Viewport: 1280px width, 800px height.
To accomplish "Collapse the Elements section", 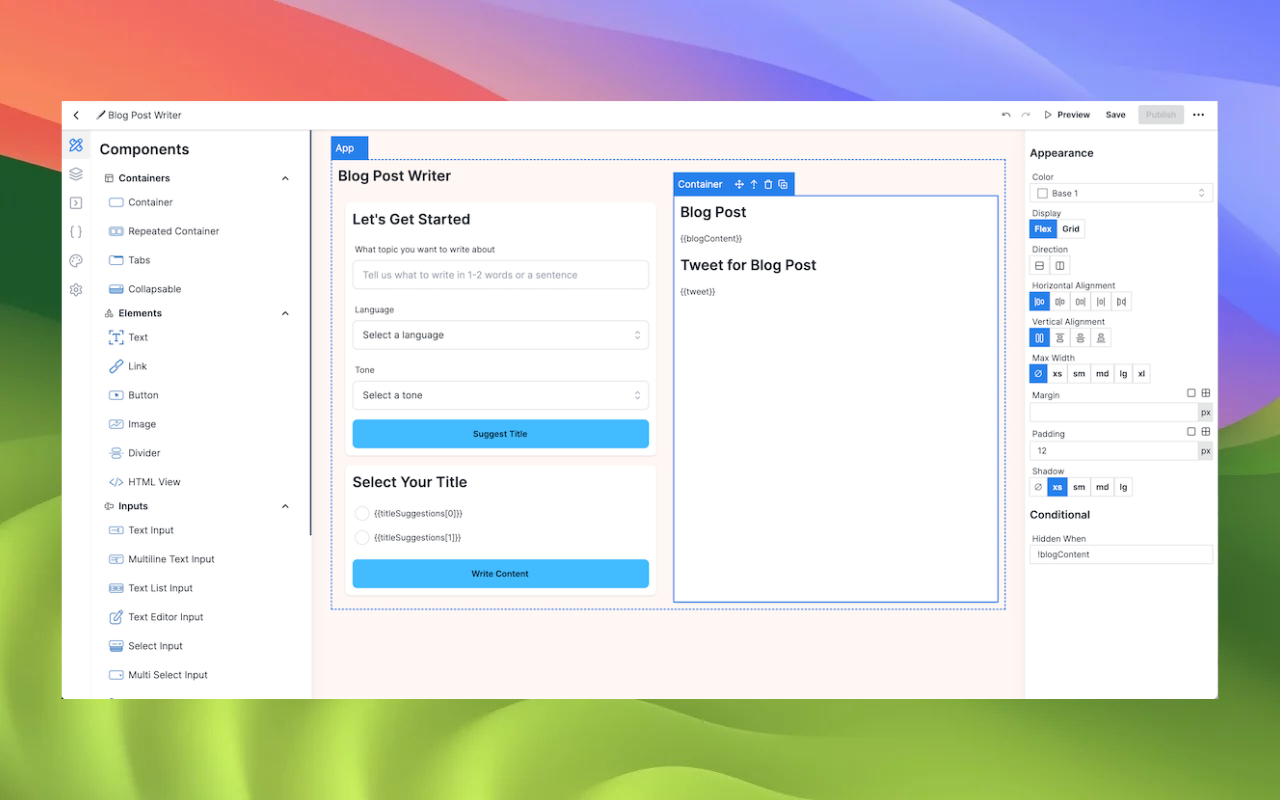I will click(285, 312).
